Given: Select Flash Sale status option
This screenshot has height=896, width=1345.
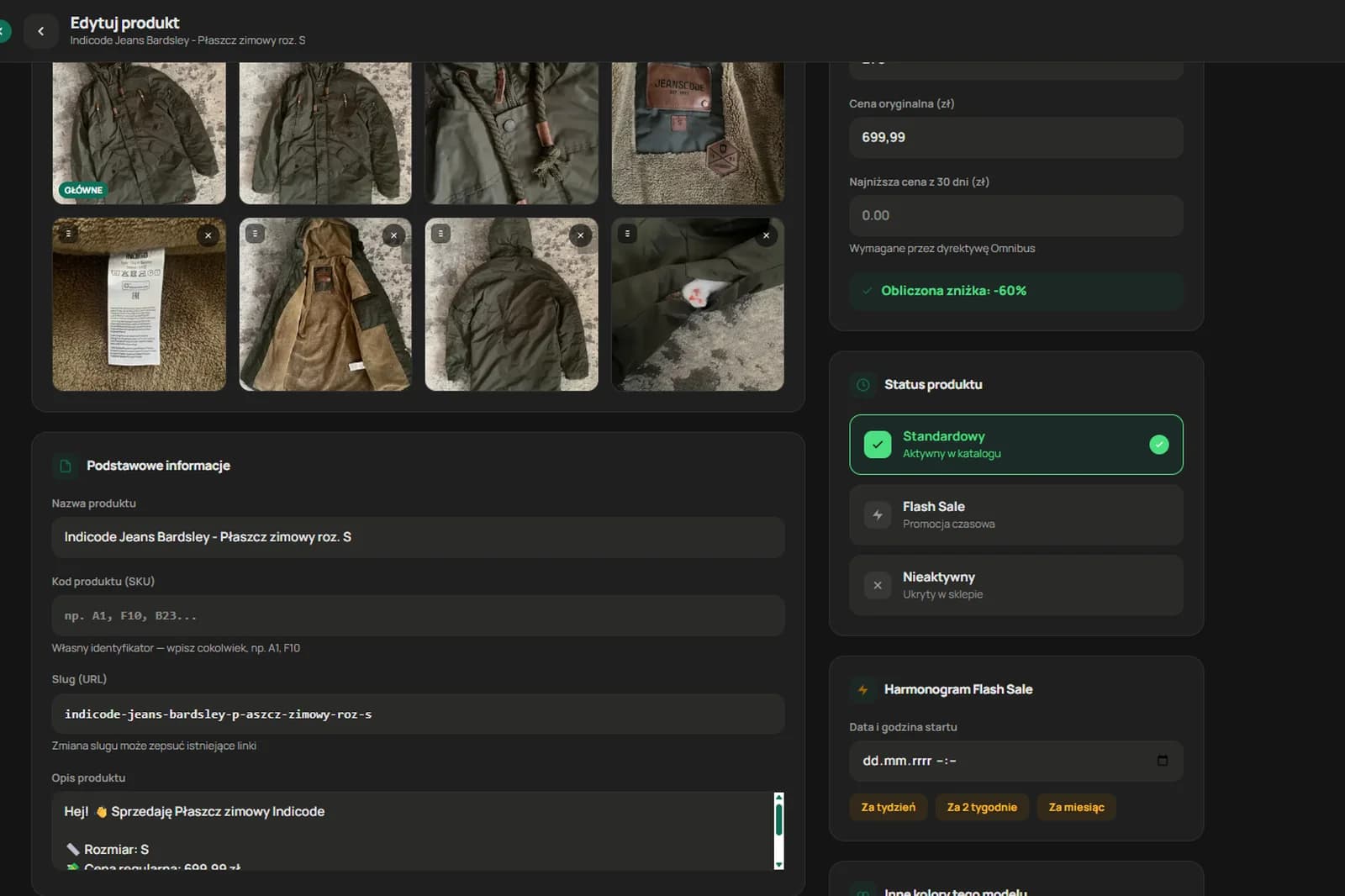Looking at the screenshot, I should pos(1016,514).
